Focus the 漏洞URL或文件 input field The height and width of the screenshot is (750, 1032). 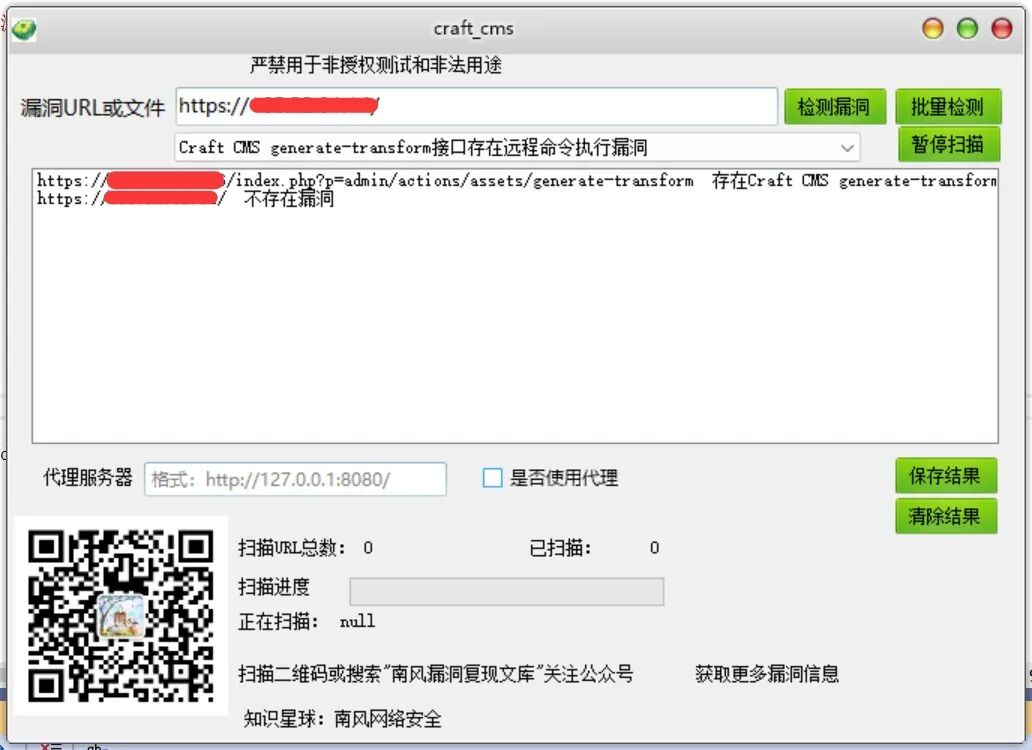[x=477, y=106]
